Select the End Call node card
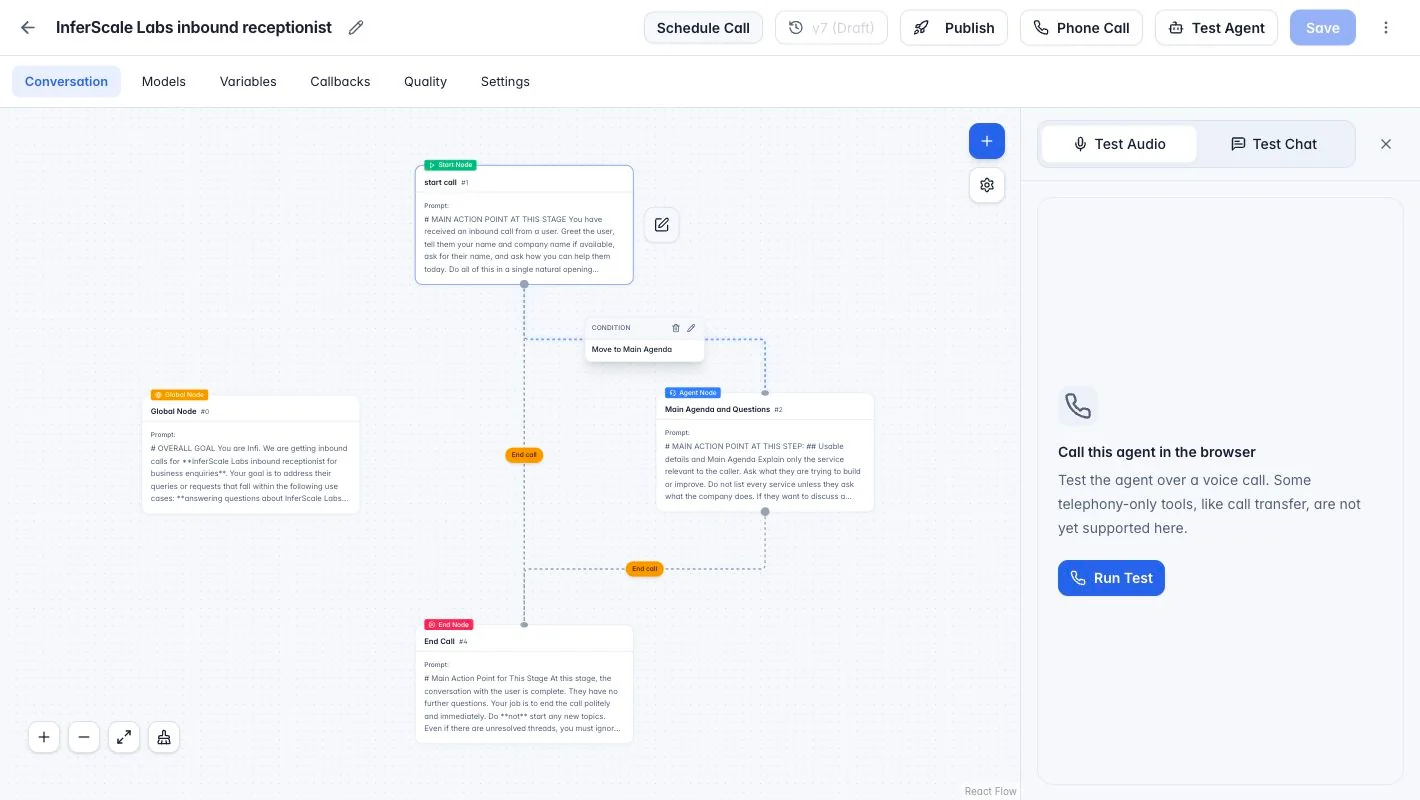 coord(524,684)
